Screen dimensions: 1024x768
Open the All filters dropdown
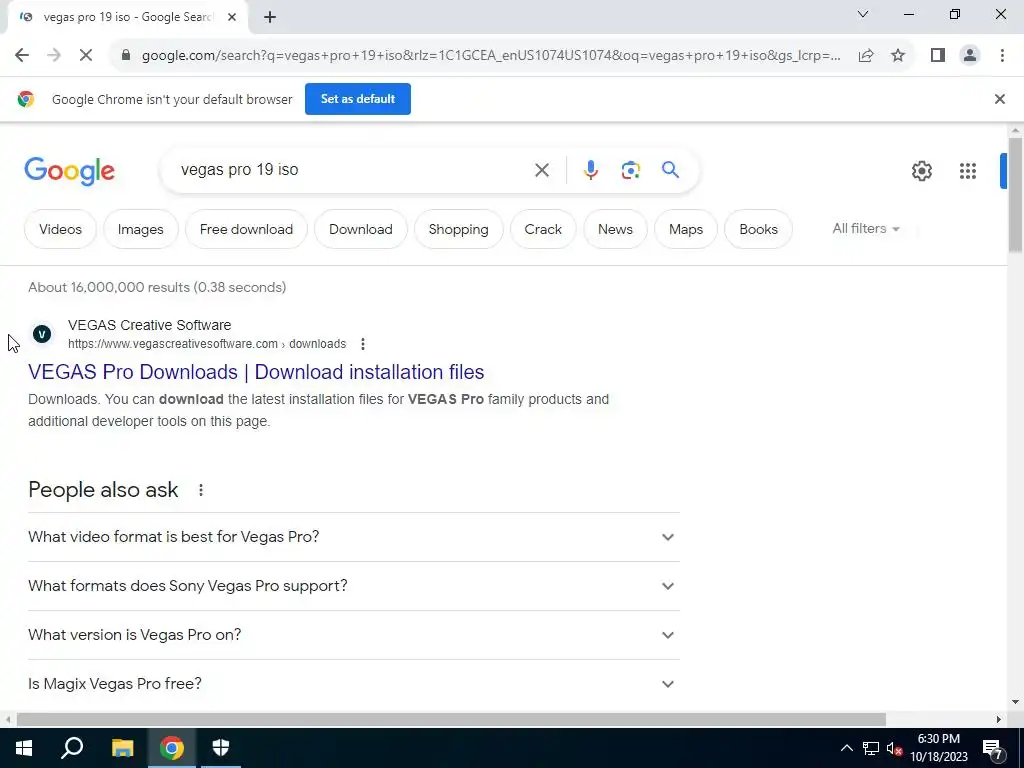point(866,229)
